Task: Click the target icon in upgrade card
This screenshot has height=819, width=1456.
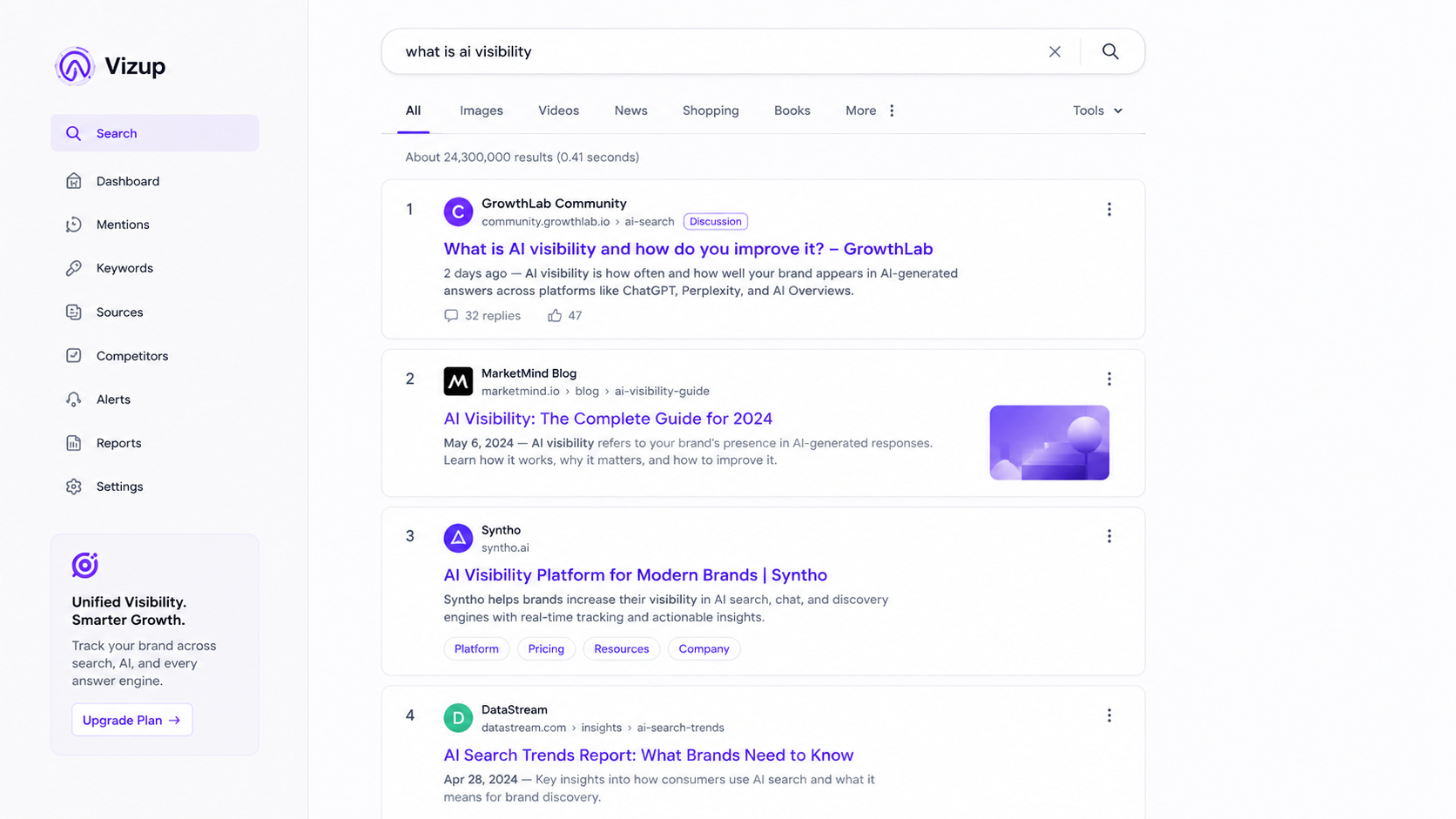Action: click(x=84, y=565)
